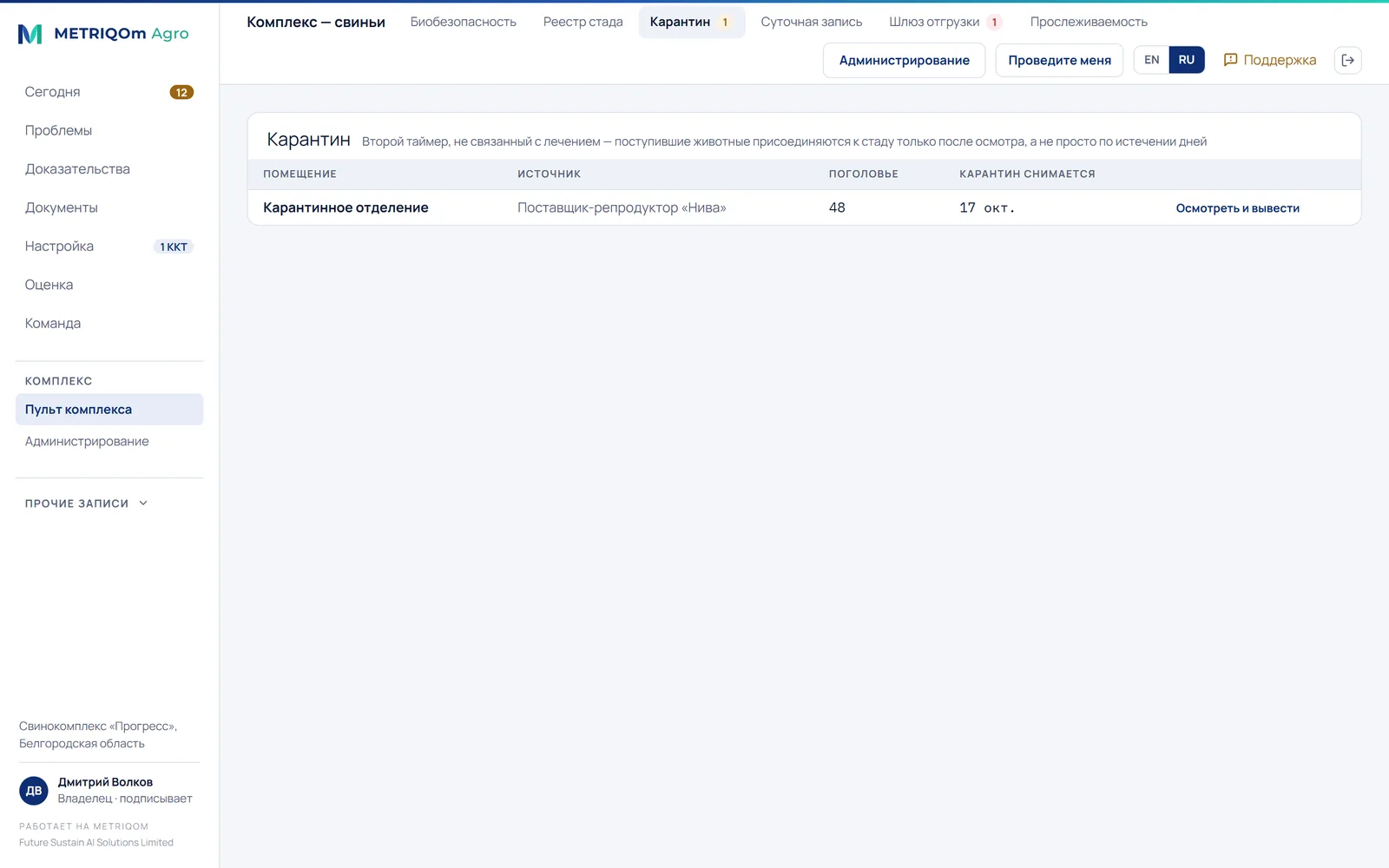Viewport: 1389px width, 868px height.
Task: Expand the Прочие записи section
Action: [x=87, y=503]
